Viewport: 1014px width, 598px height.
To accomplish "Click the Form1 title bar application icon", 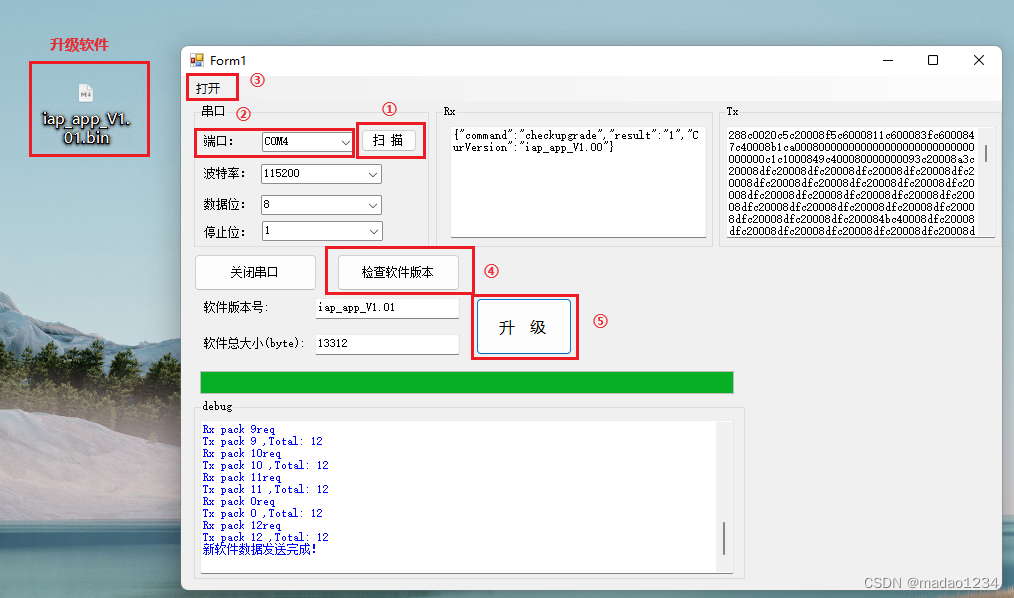I will pos(196,60).
